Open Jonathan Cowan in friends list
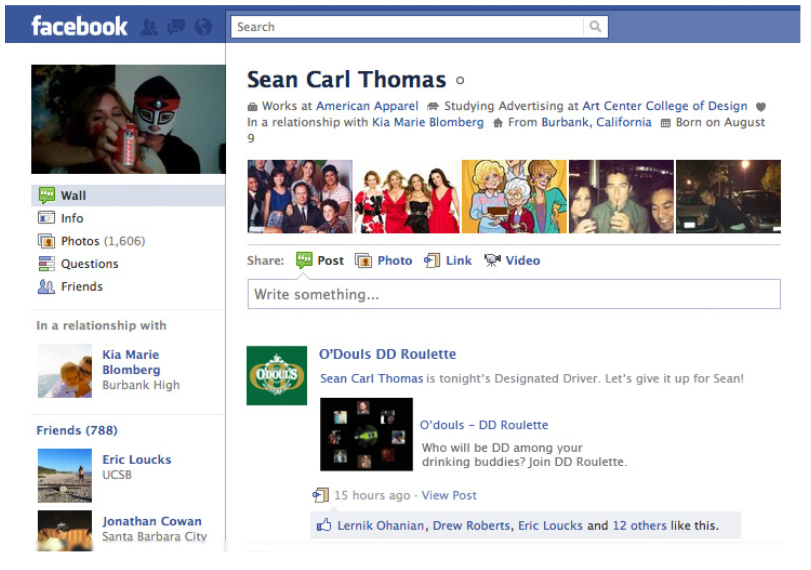Screen dimensions: 811x570 [x=152, y=521]
